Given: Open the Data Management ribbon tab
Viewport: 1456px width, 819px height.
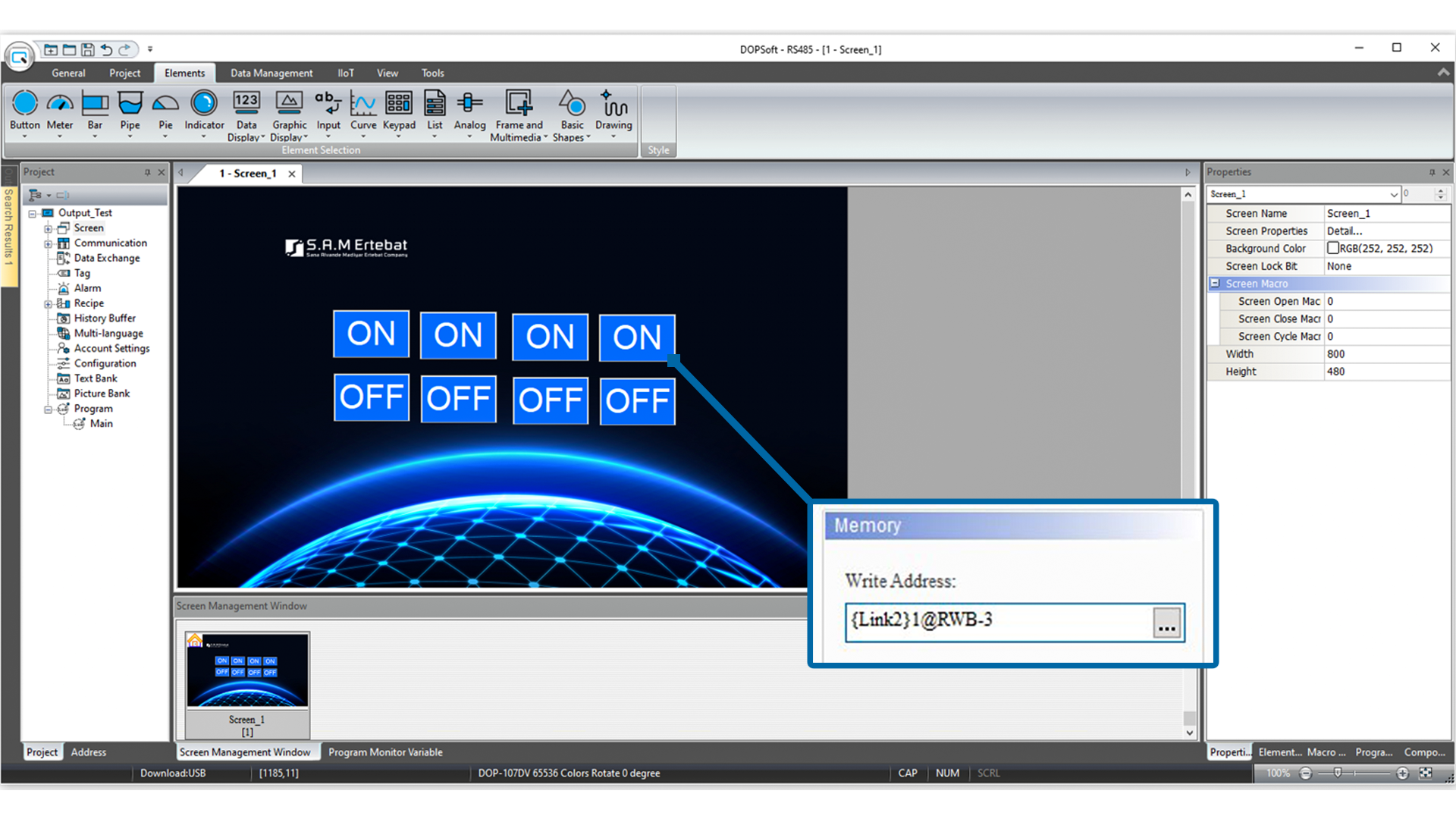Looking at the screenshot, I should click(x=271, y=74).
